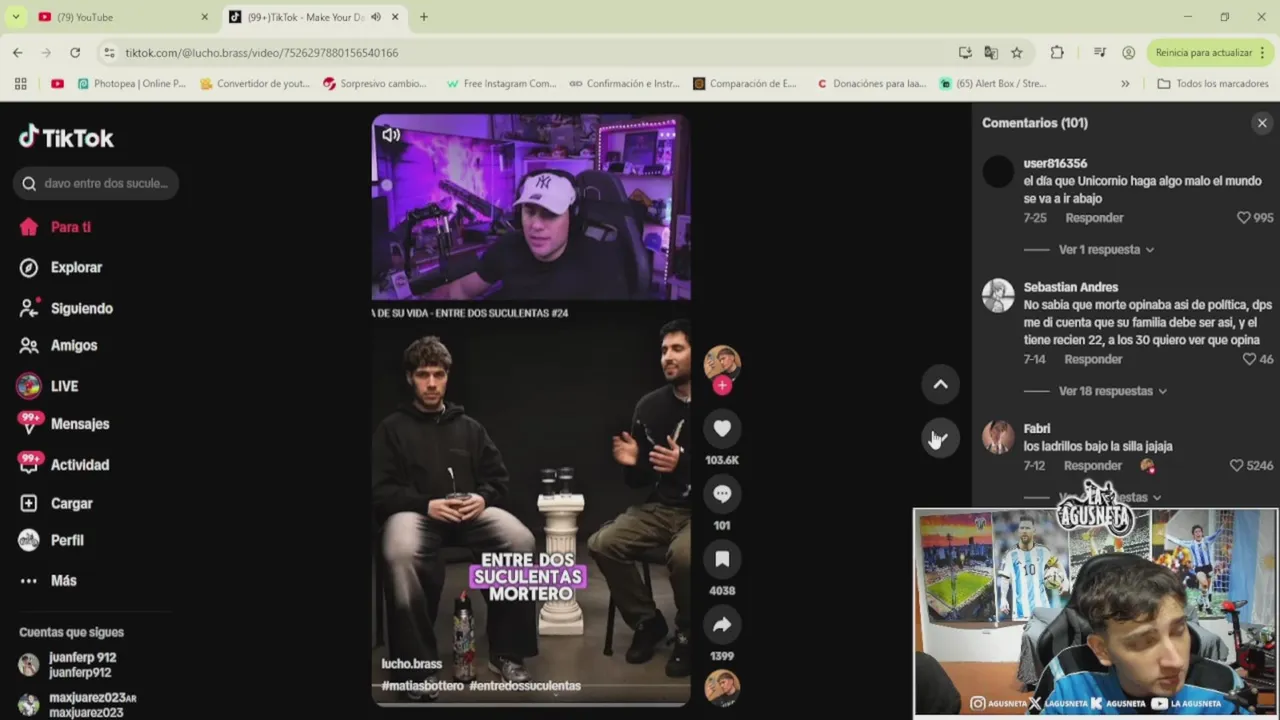Image resolution: width=1280 pixels, height=720 pixels.
Task: Go back in the browser
Action: pyautogui.click(x=17, y=52)
